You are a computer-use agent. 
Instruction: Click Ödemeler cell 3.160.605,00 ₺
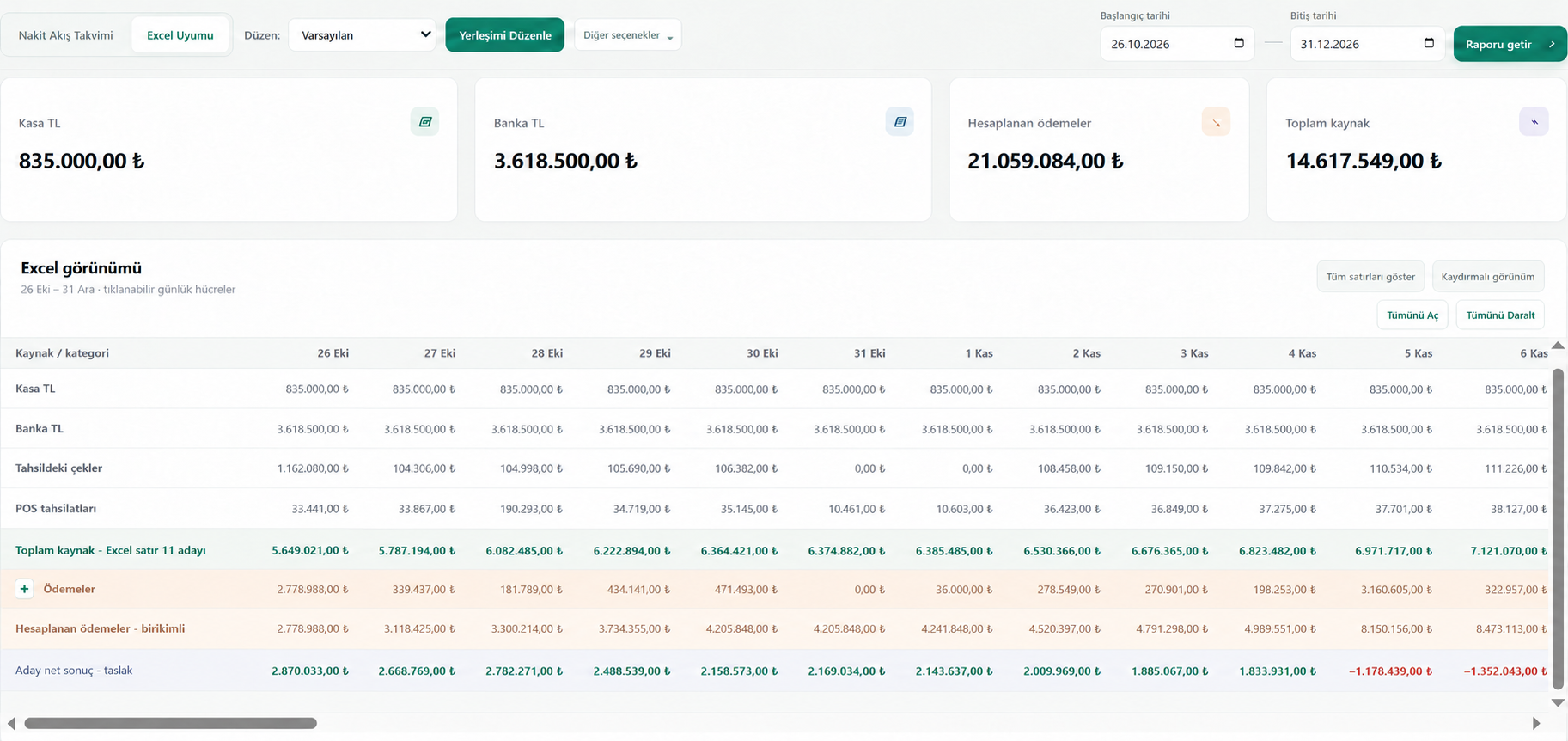1396,590
